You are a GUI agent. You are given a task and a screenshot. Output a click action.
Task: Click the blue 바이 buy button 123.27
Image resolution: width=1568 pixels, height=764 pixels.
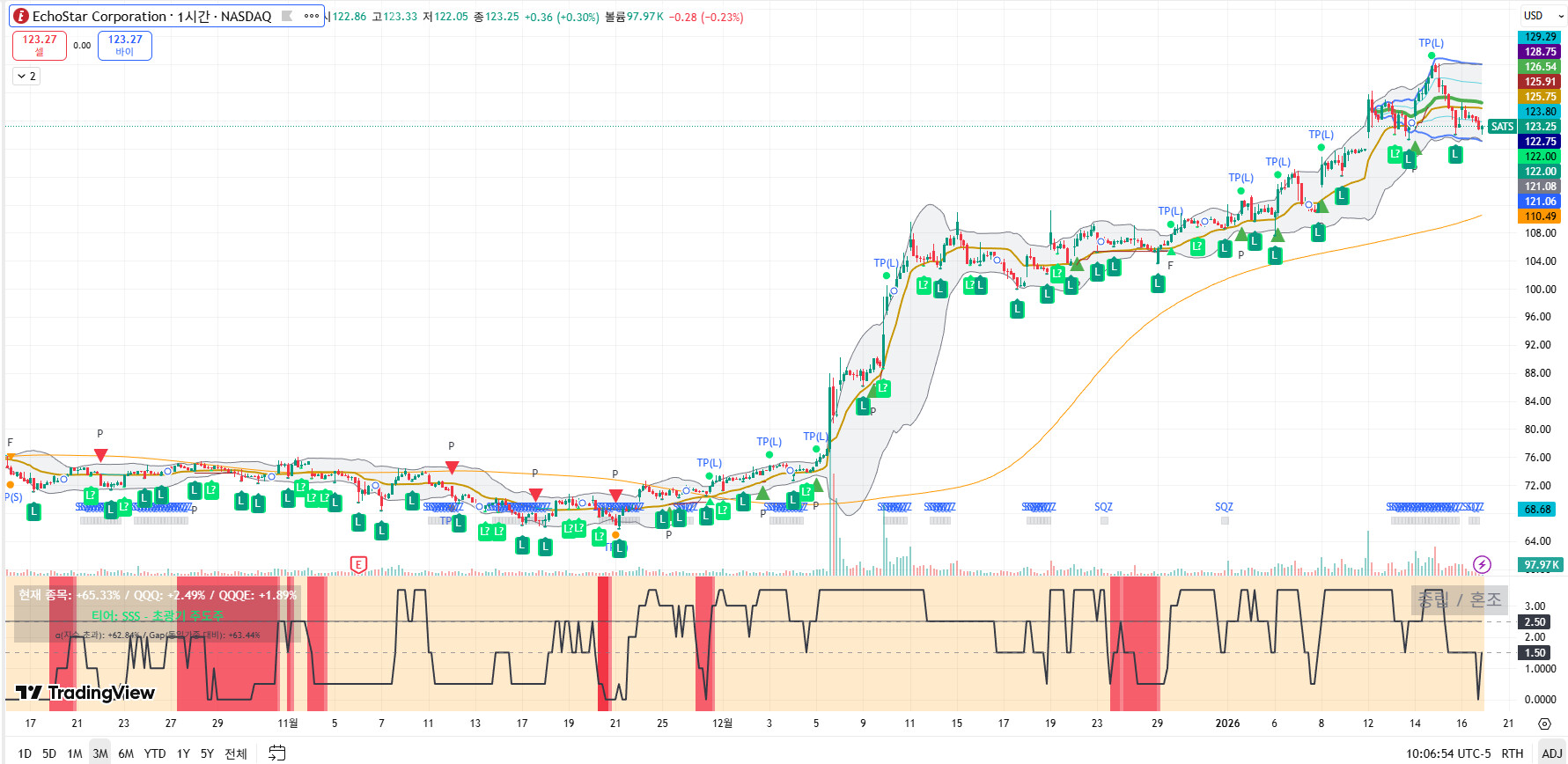(x=125, y=46)
